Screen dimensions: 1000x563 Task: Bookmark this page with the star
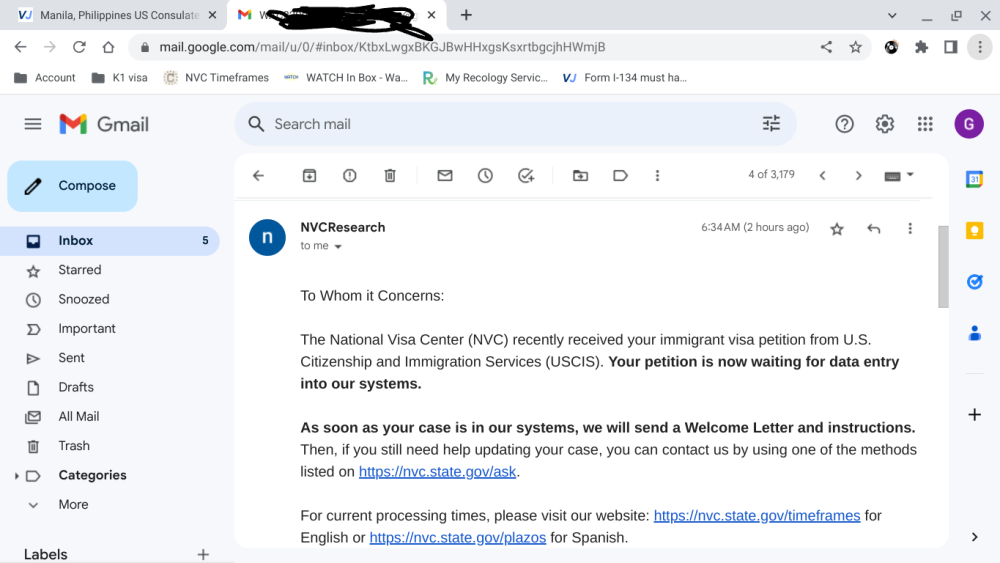pyautogui.click(x=855, y=47)
